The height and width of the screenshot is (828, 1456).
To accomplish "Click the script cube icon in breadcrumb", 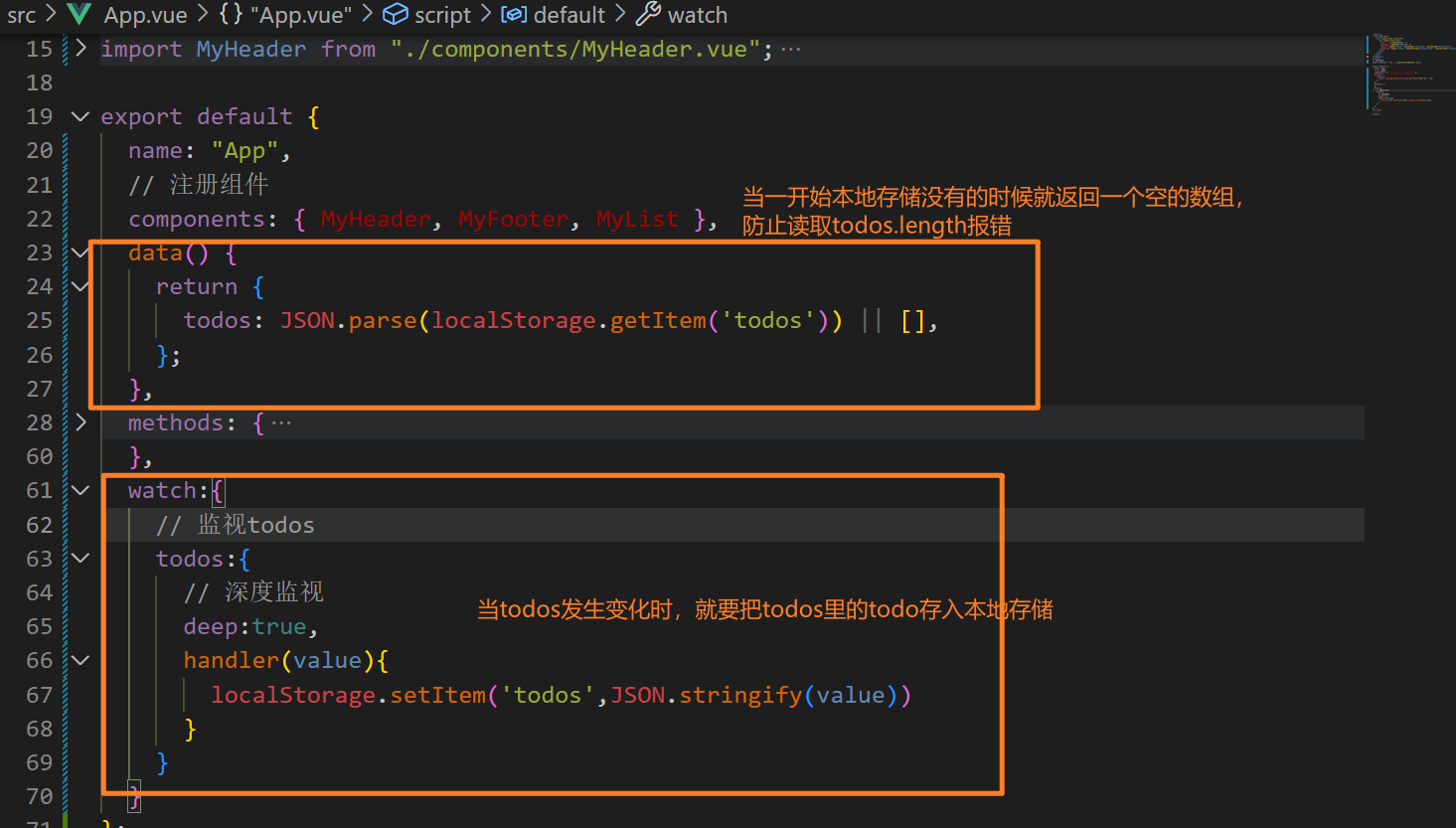I will pyautogui.click(x=396, y=15).
